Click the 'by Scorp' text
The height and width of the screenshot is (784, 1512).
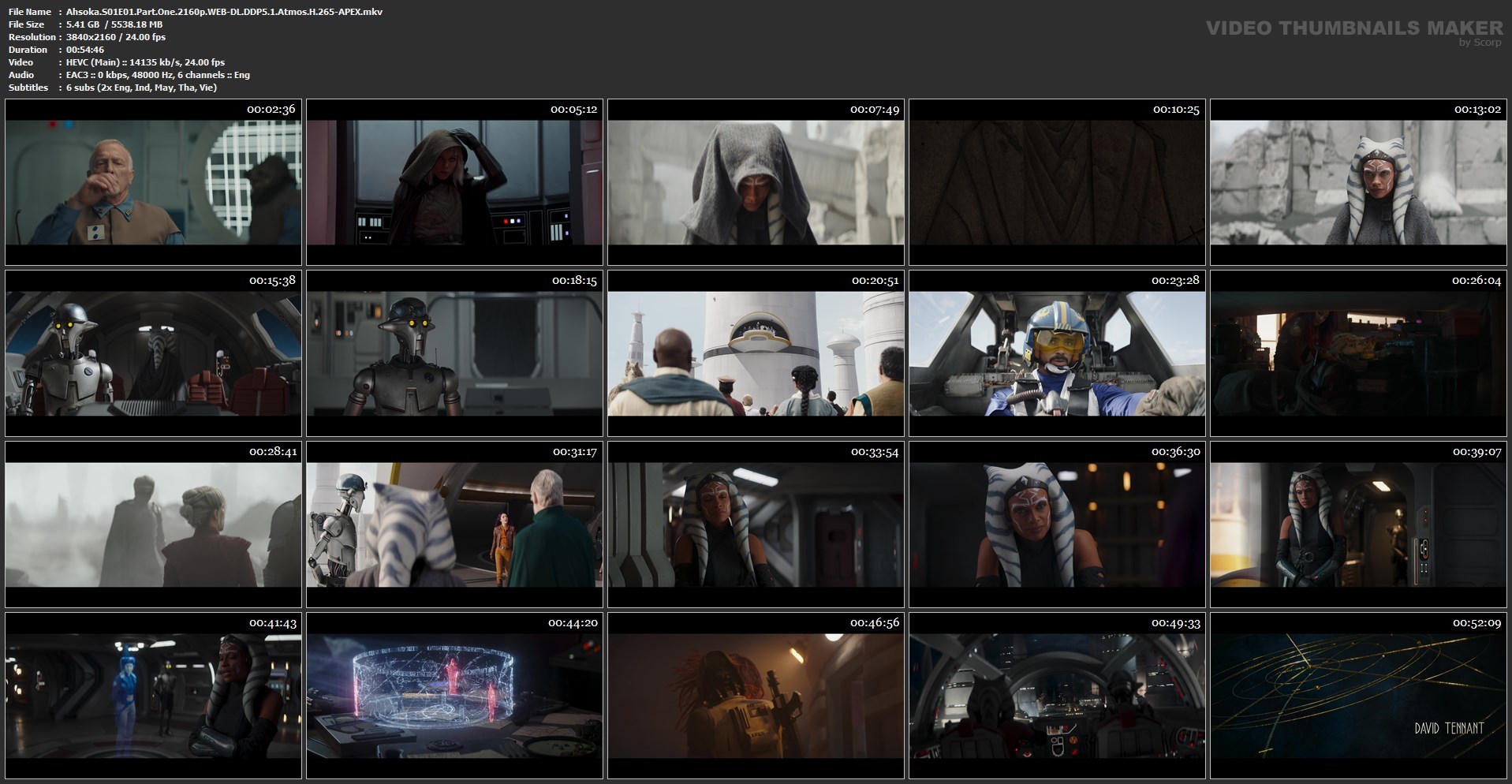(x=1480, y=43)
